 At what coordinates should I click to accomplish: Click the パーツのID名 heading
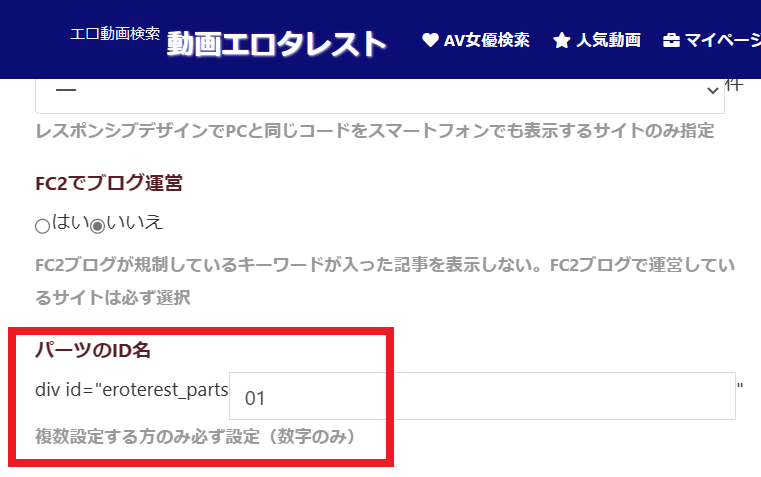pos(93,350)
